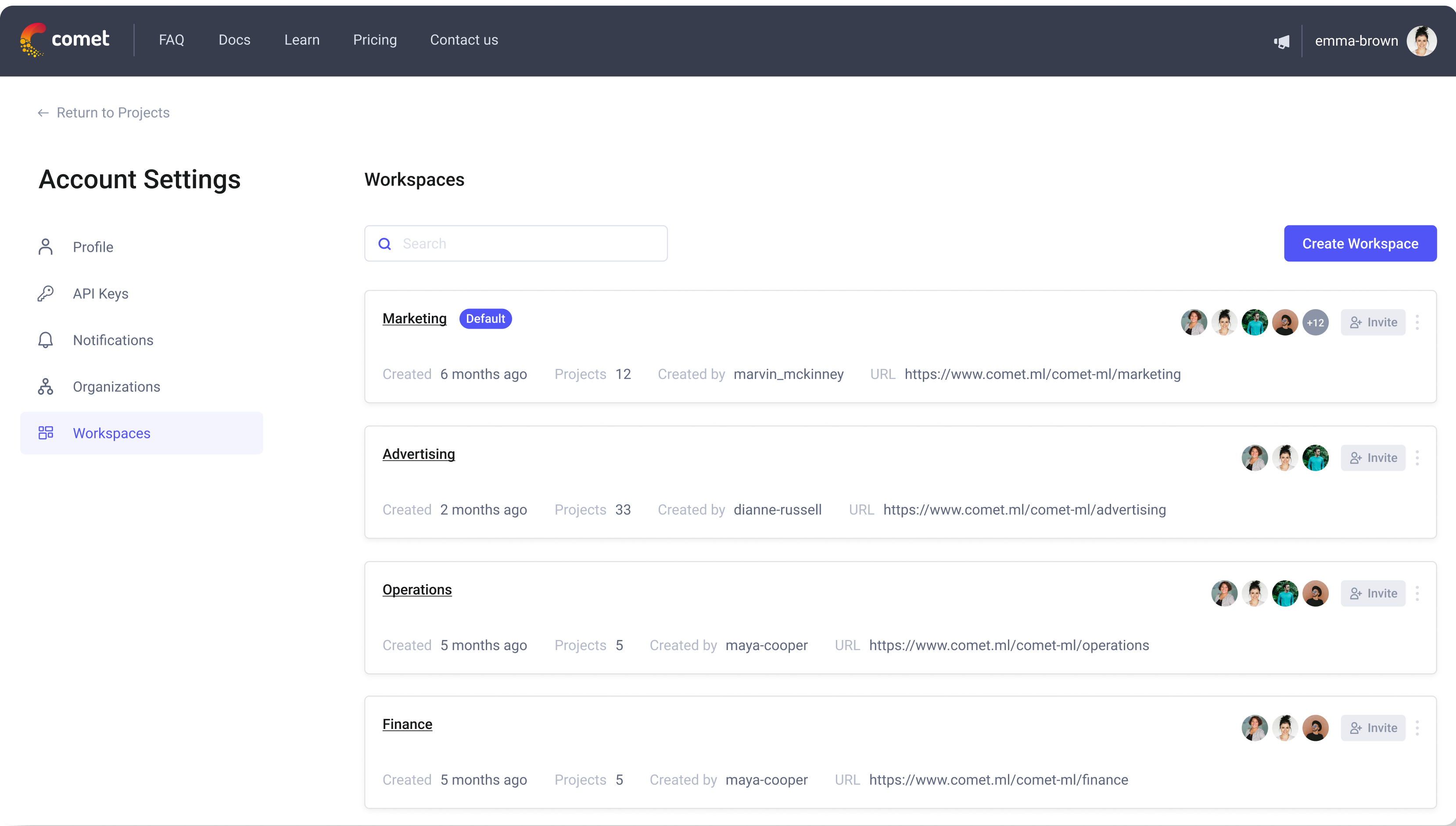
Task: Click first member avatar in Operations
Action: tap(1224, 594)
